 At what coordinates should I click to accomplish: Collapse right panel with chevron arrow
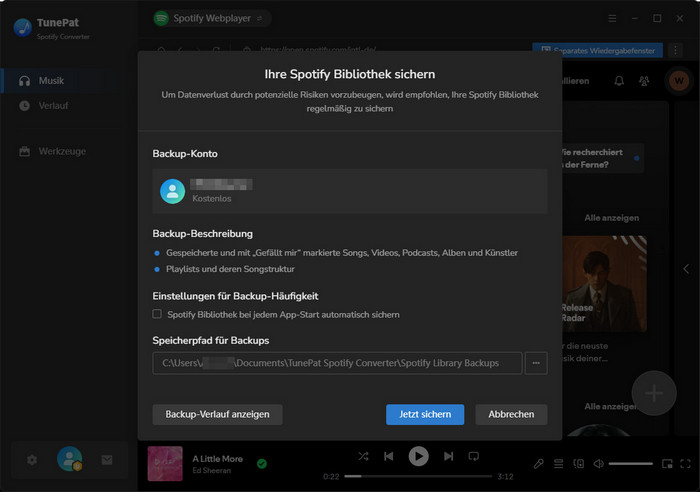pyautogui.click(x=686, y=269)
